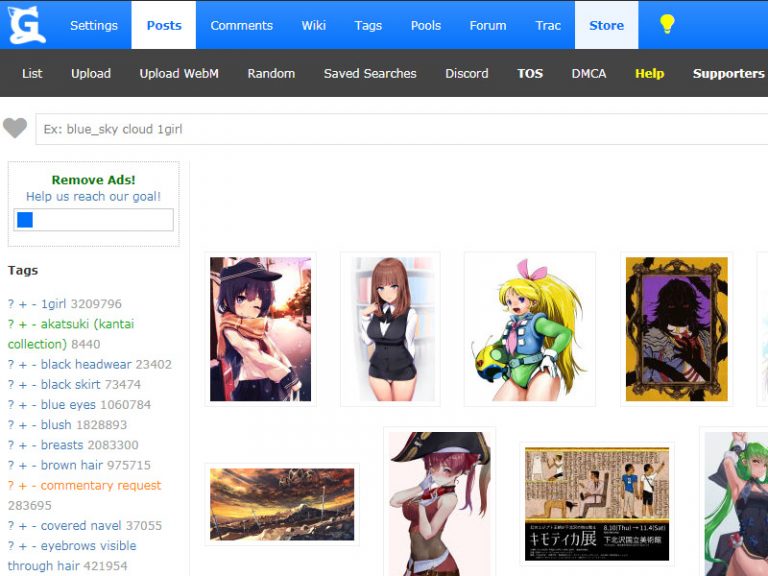Open the yellow Help link
The width and height of the screenshot is (768, 576).
point(649,73)
